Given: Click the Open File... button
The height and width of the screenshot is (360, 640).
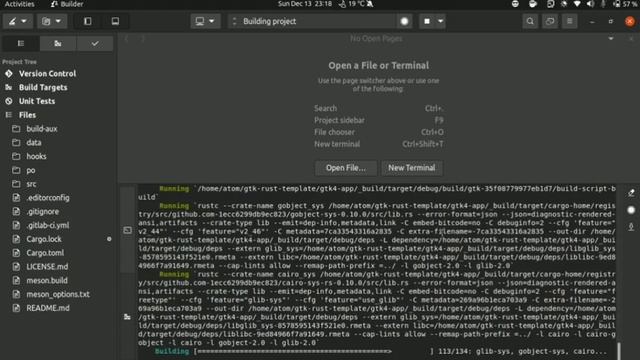Looking at the screenshot, I should 346,168.
